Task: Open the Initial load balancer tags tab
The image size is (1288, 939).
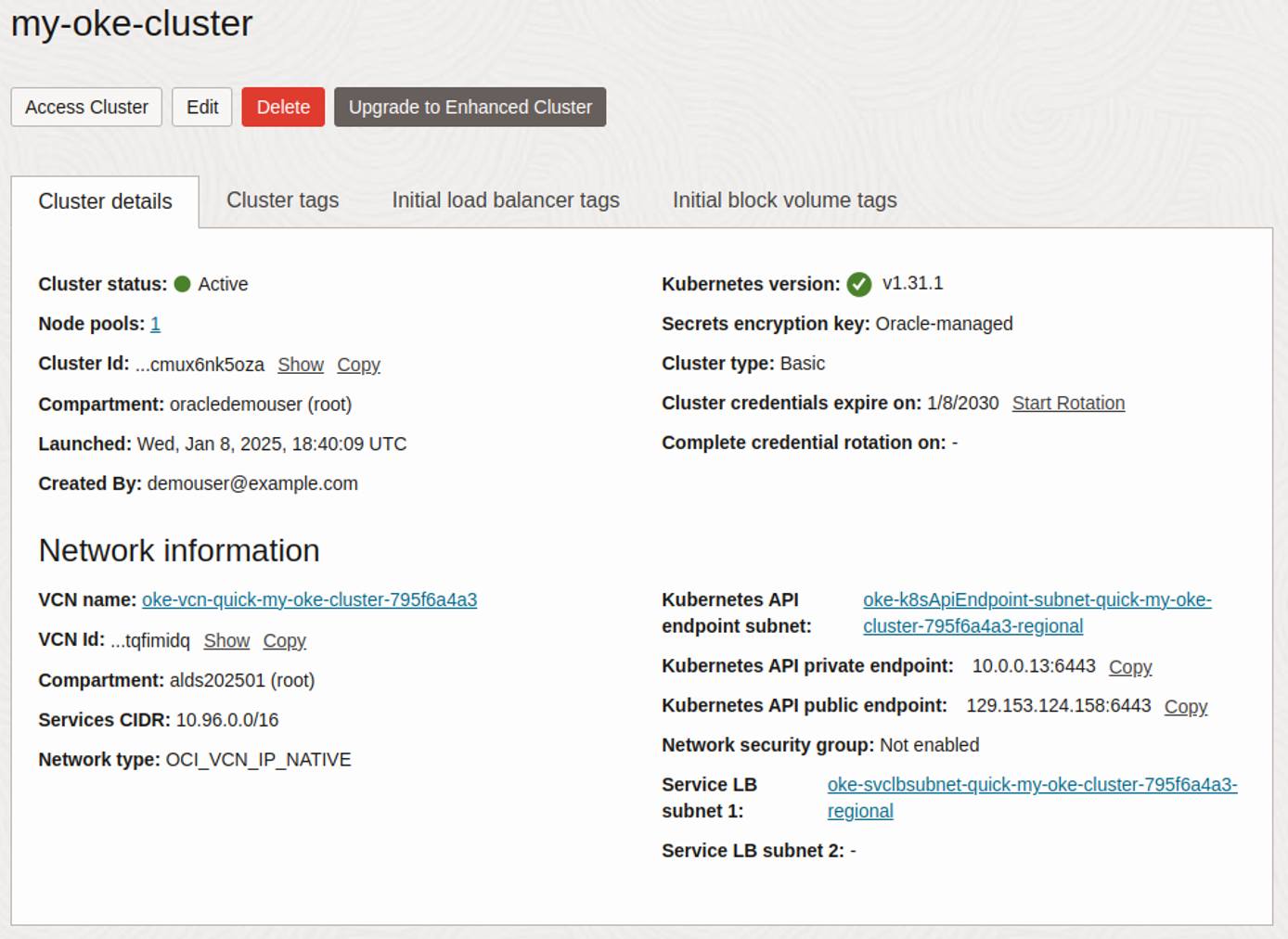Action: [x=506, y=200]
